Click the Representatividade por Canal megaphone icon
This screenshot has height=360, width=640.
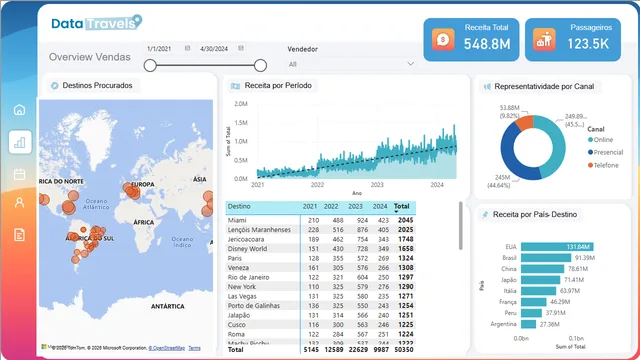point(487,87)
